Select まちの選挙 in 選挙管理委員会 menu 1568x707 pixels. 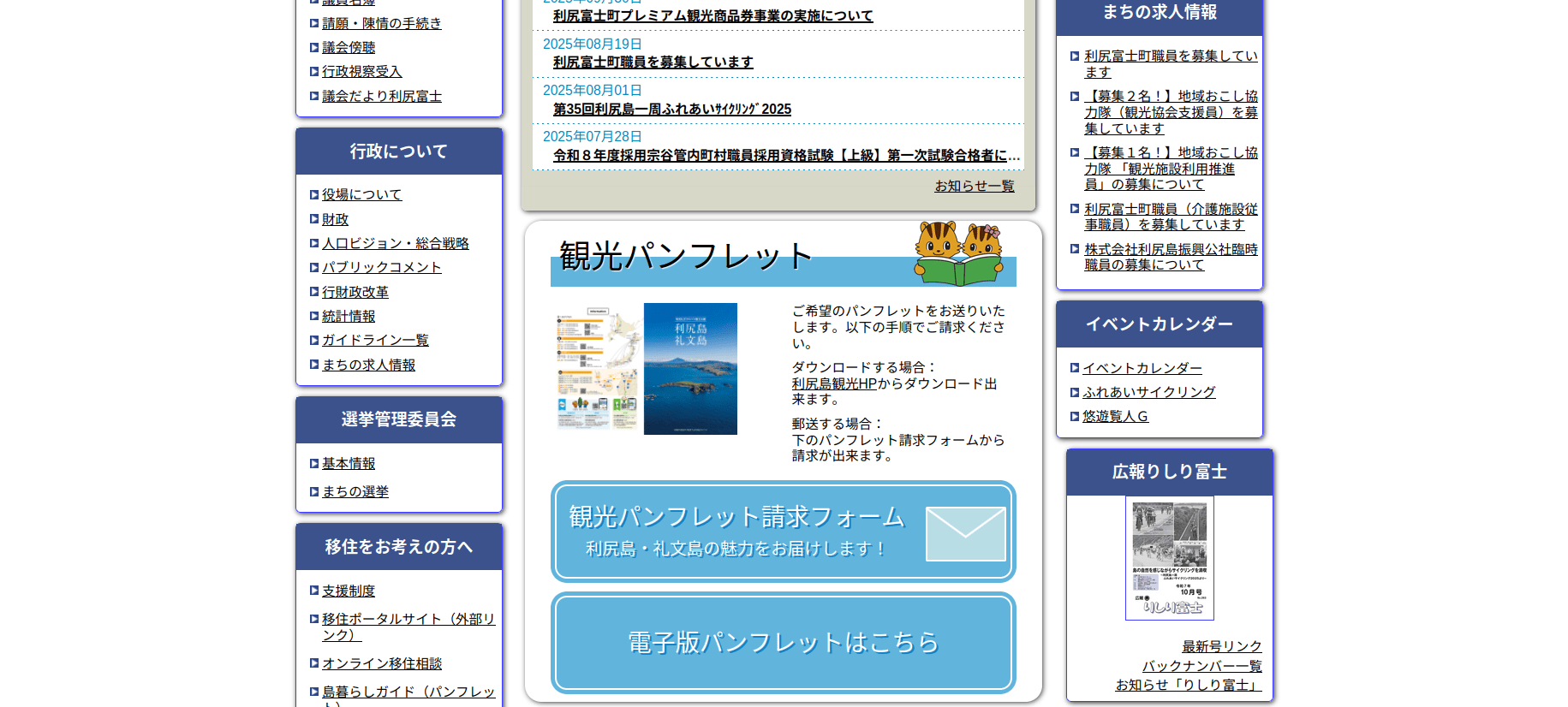coord(355,492)
